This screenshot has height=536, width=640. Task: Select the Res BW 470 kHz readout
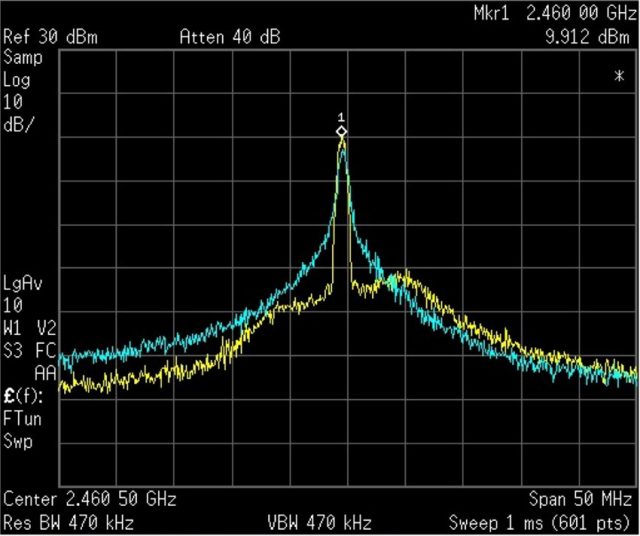click(69, 523)
